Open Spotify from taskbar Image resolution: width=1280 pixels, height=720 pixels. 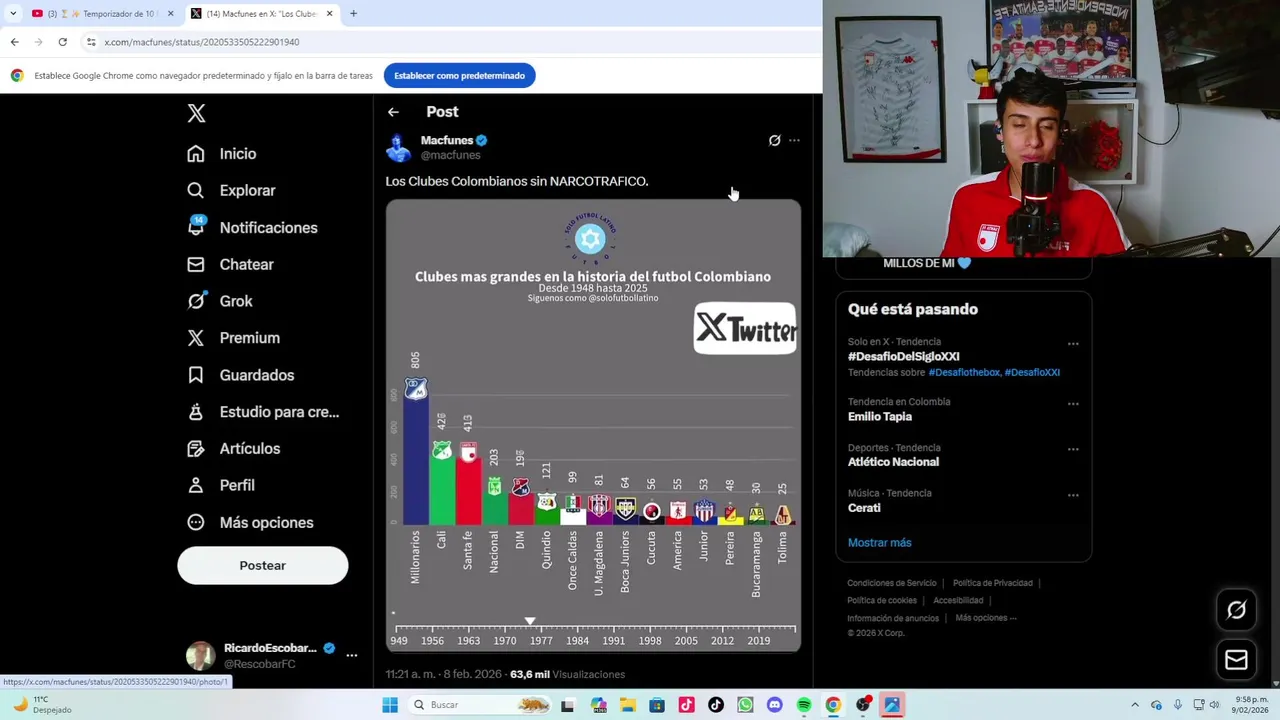804,705
